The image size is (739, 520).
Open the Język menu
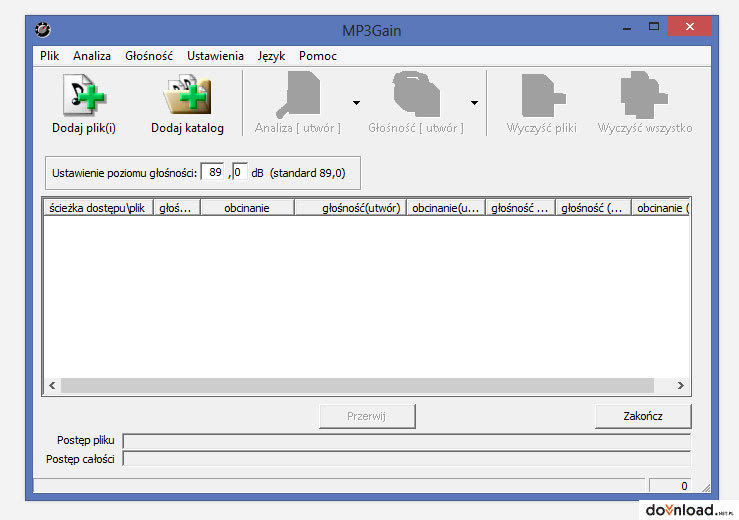point(271,56)
